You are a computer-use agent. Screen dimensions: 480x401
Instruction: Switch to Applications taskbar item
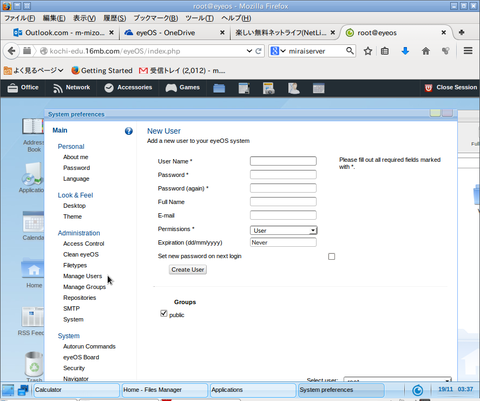253,390
